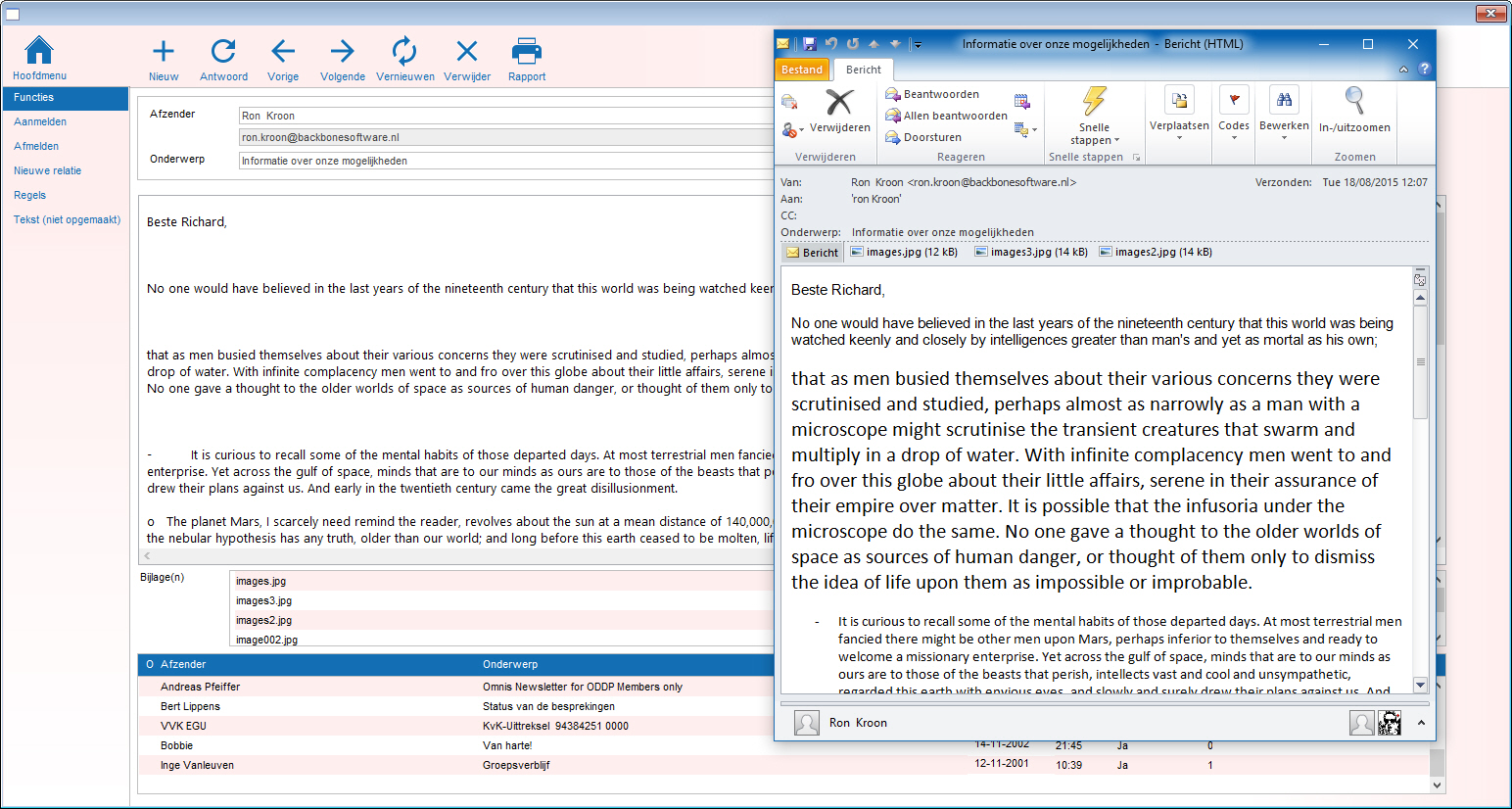Click the Antwoord reply icon
The height and width of the screenshot is (809, 1512).
(223, 51)
